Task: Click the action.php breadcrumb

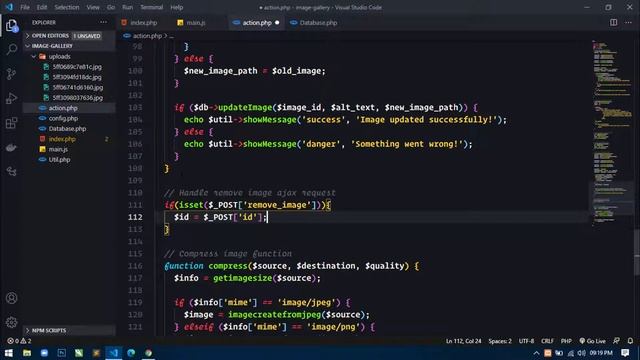Action: (x=147, y=36)
